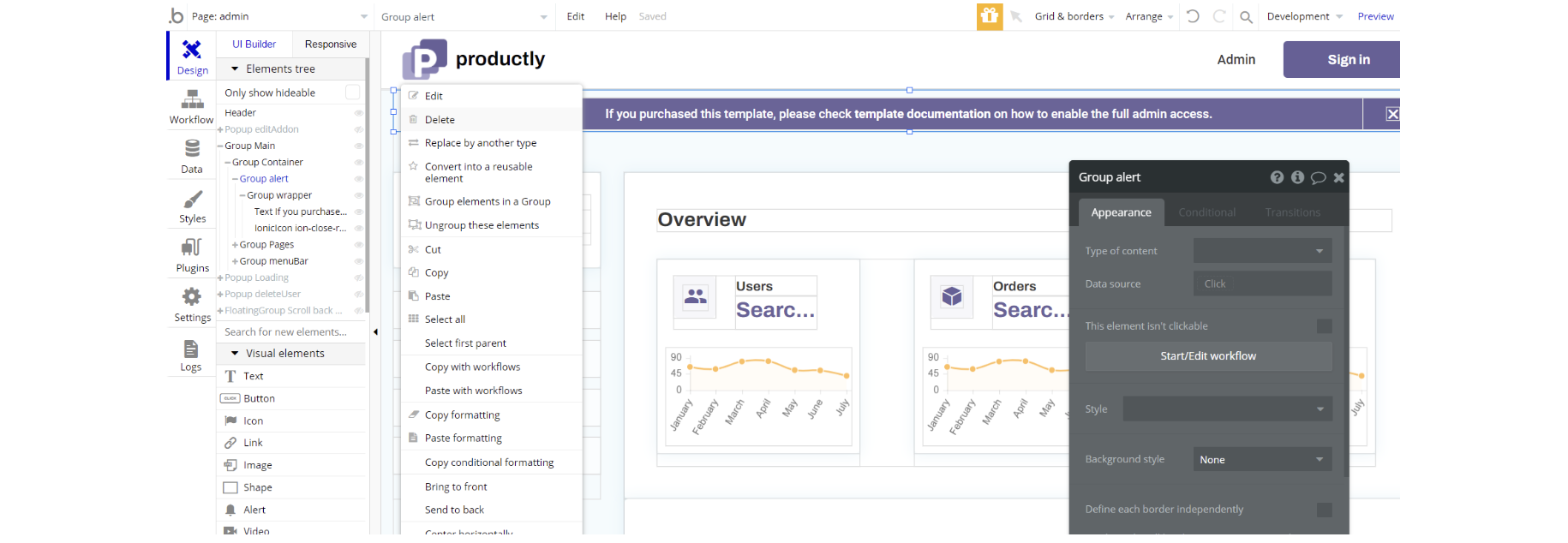Toggle the 'Only show hideable' checkbox
The image size is (1568, 543).
click(x=352, y=92)
